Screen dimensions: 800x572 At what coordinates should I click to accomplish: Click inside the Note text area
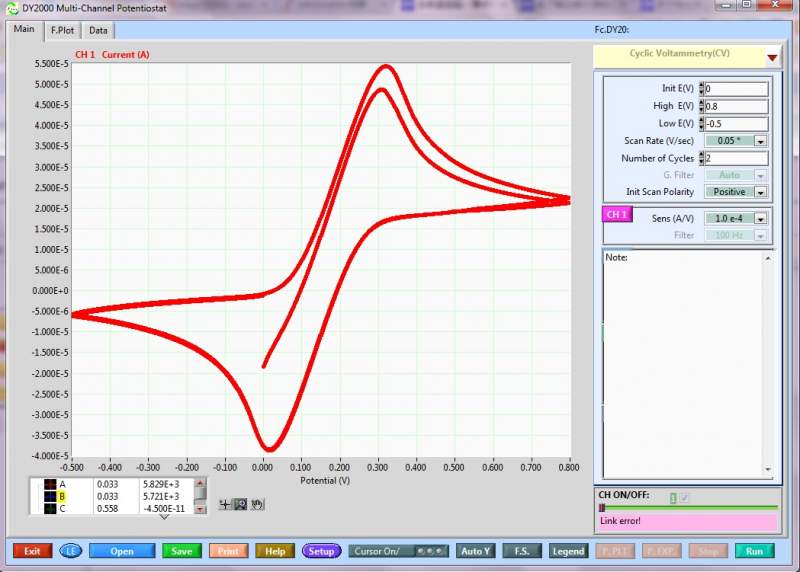(683, 363)
